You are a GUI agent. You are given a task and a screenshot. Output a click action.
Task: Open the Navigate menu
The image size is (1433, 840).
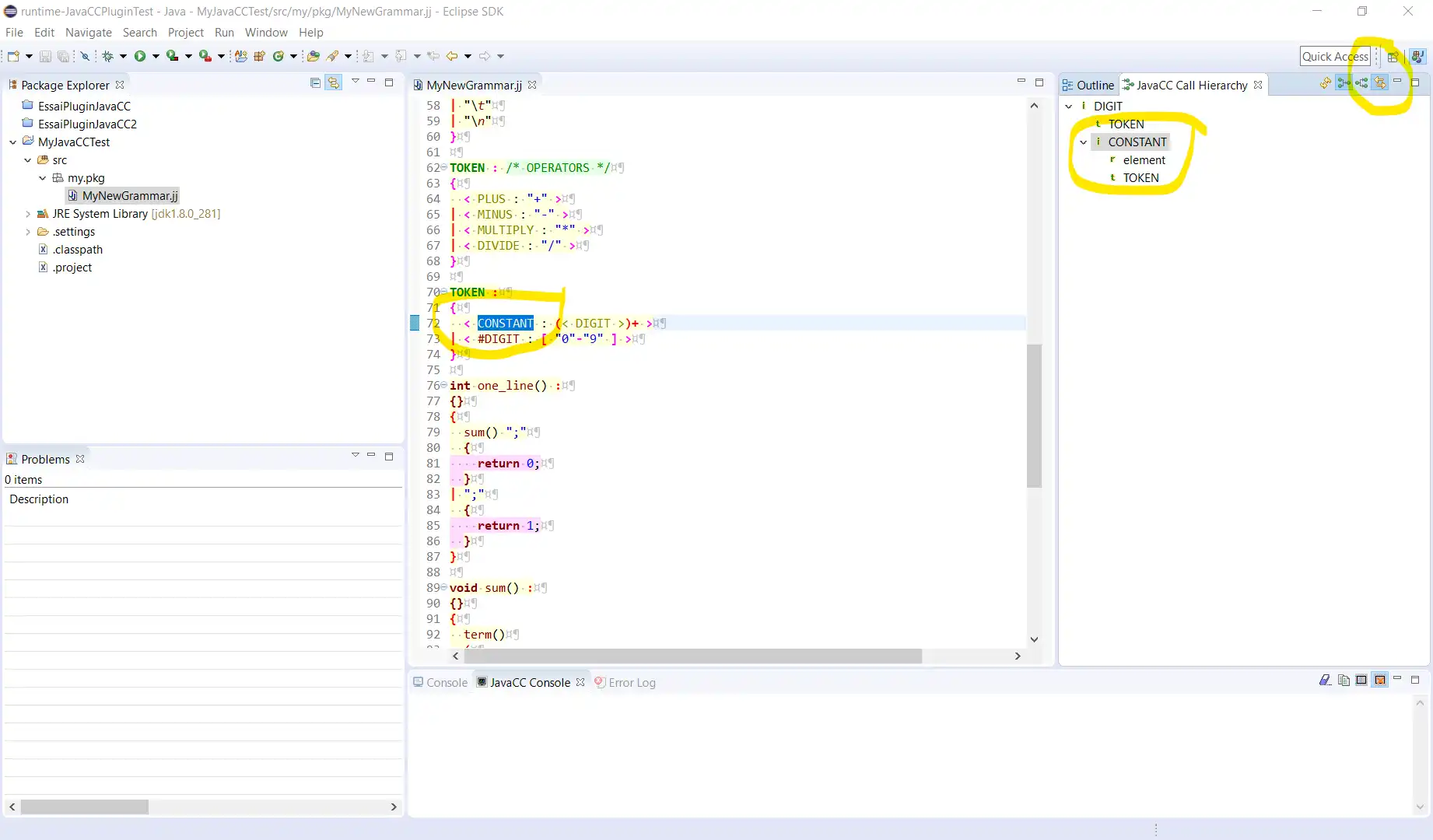(x=88, y=33)
